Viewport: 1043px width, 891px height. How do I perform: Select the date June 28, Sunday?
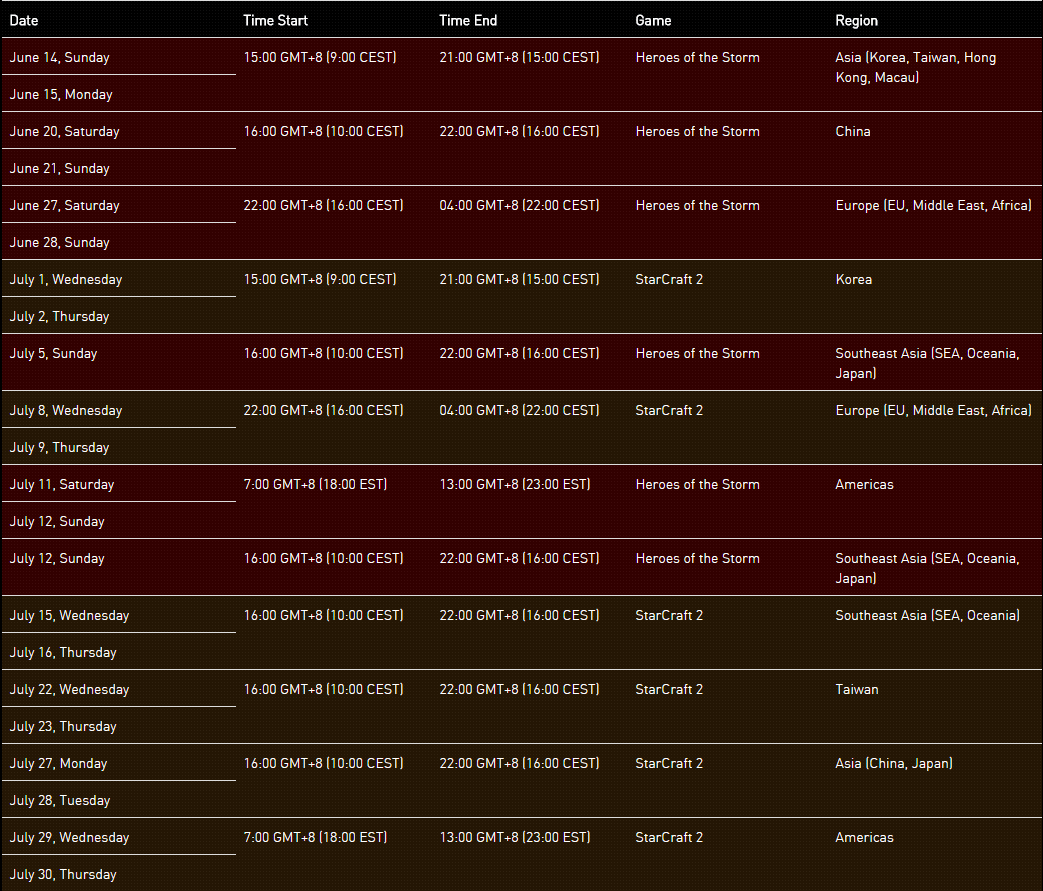[x=59, y=242]
